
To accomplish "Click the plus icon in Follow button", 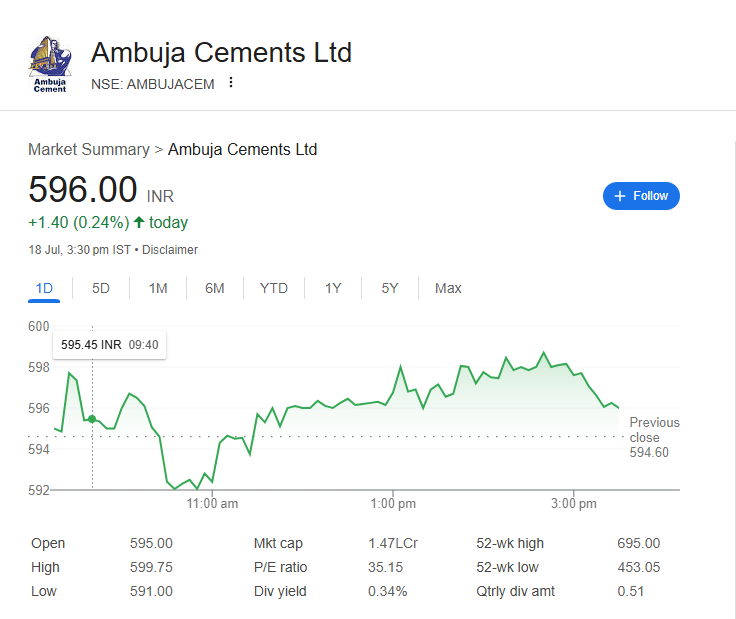I will [x=620, y=196].
